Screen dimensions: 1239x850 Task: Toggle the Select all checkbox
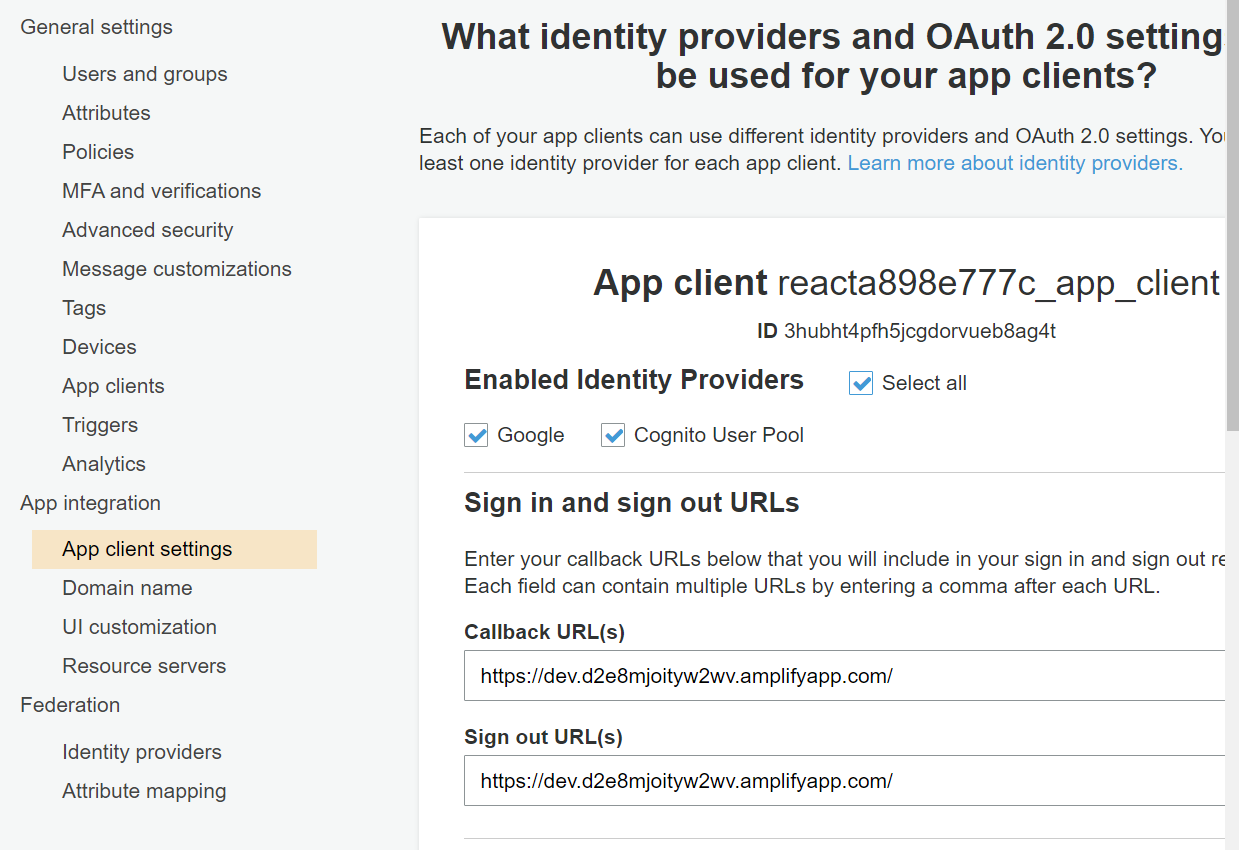tap(861, 383)
